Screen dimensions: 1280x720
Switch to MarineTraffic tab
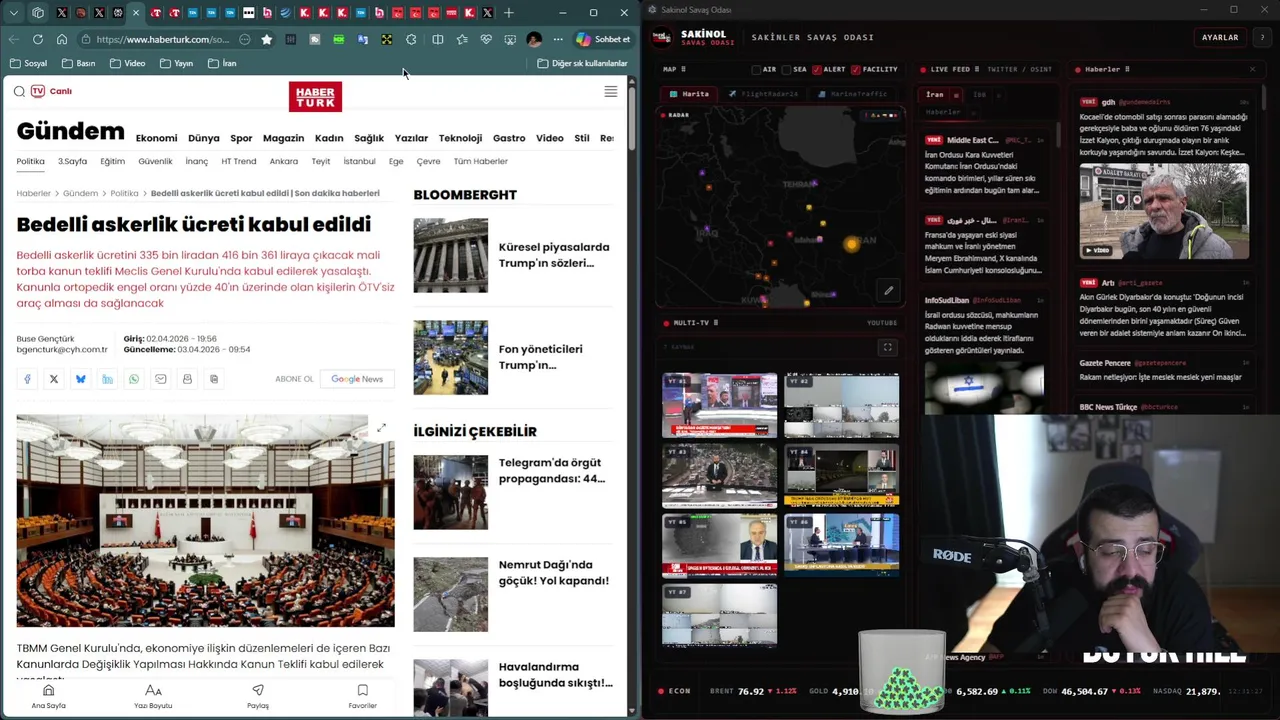pos(852,94)
